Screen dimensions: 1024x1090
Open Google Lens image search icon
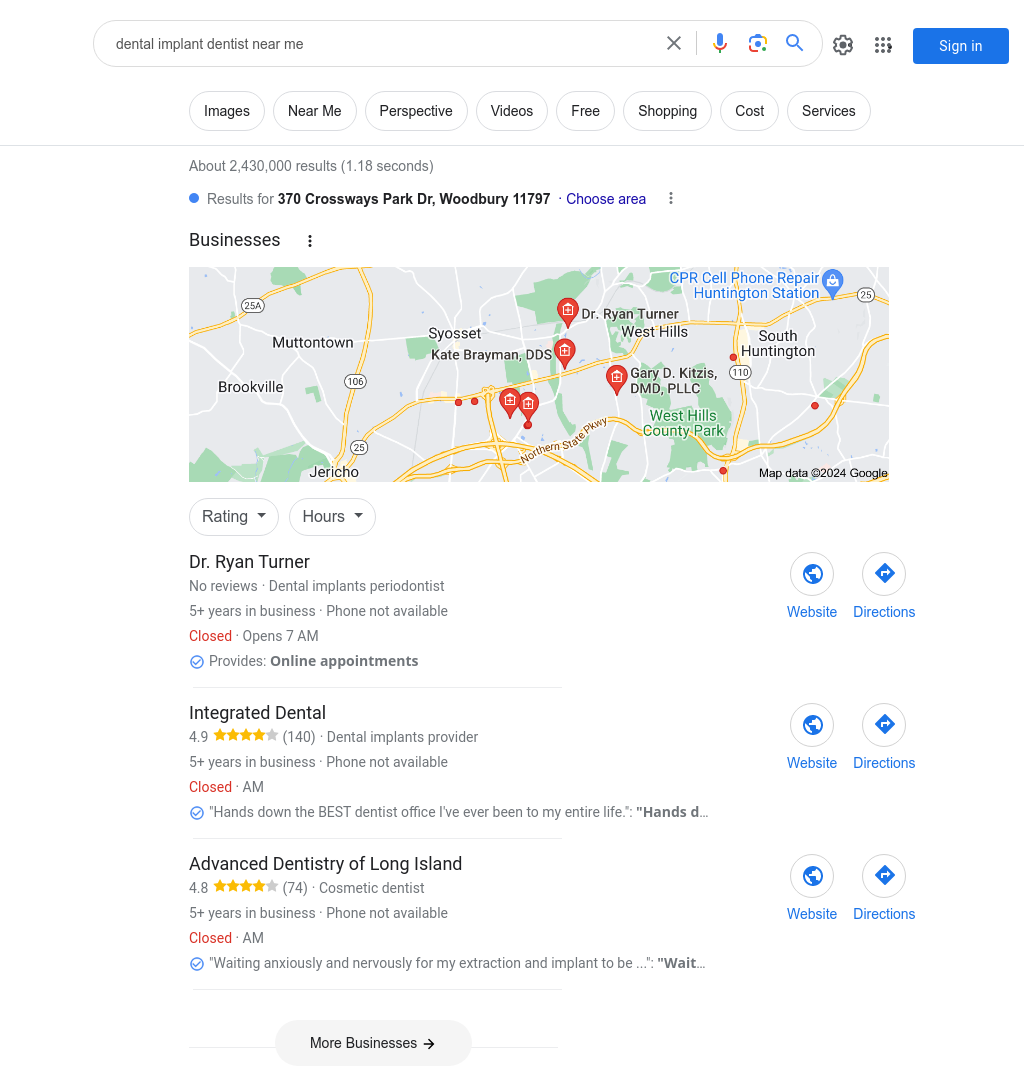pos(757,44)
